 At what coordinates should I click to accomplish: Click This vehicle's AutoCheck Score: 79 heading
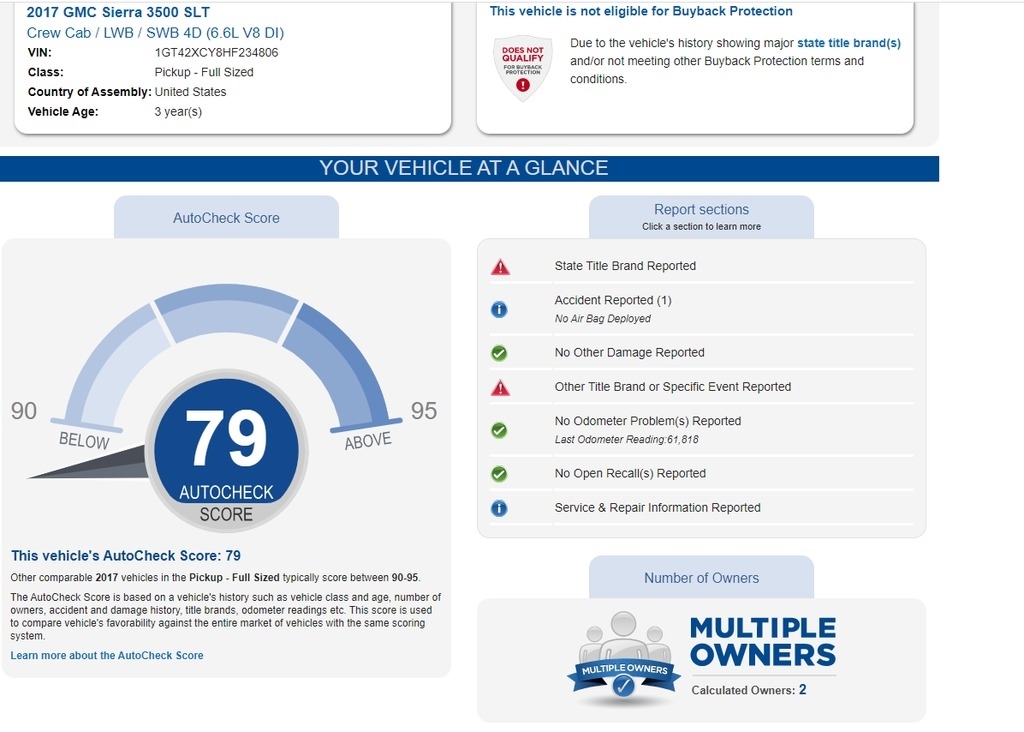pos(126,556)
